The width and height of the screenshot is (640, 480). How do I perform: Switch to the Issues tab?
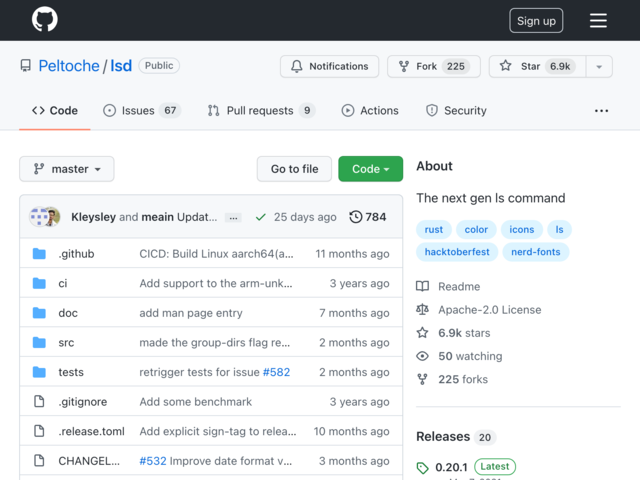[x=142, y=111]
